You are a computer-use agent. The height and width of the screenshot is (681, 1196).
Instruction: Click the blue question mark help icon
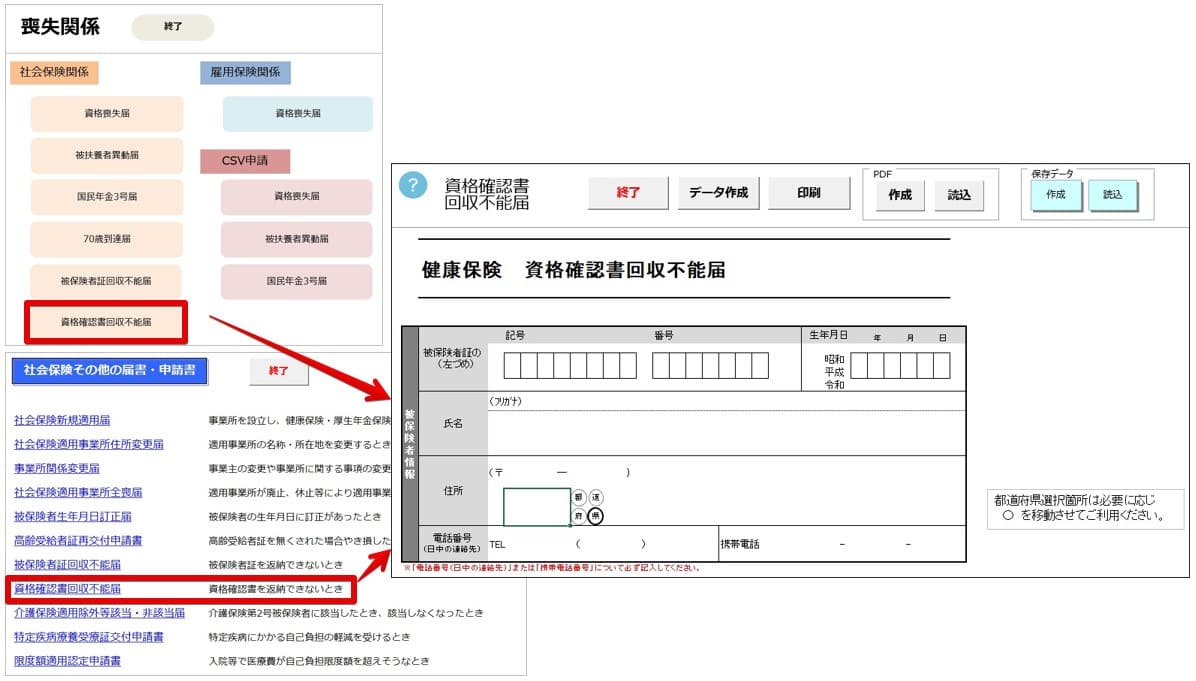pos(413,185)
